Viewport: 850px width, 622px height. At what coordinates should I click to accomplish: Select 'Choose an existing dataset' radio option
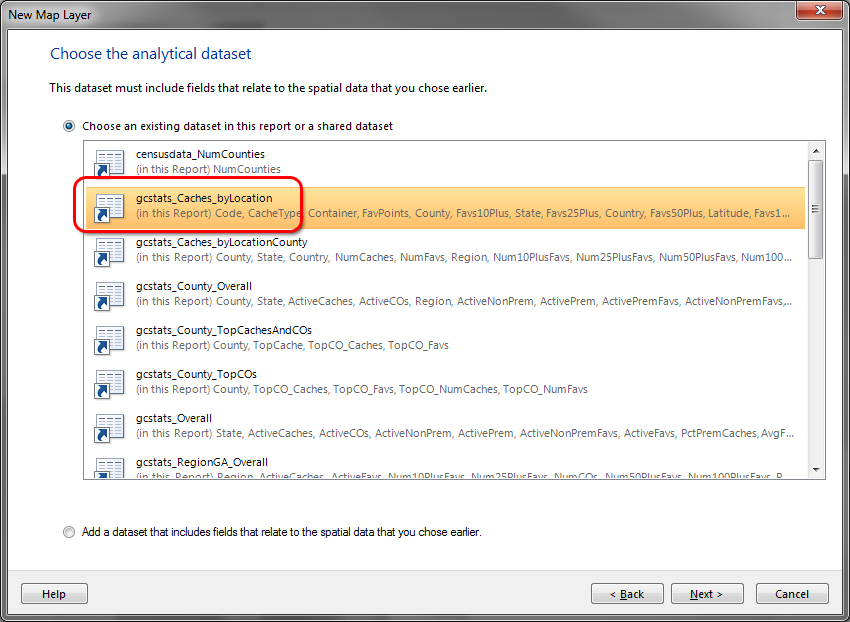pyautogui.click(x=69, y=127)
